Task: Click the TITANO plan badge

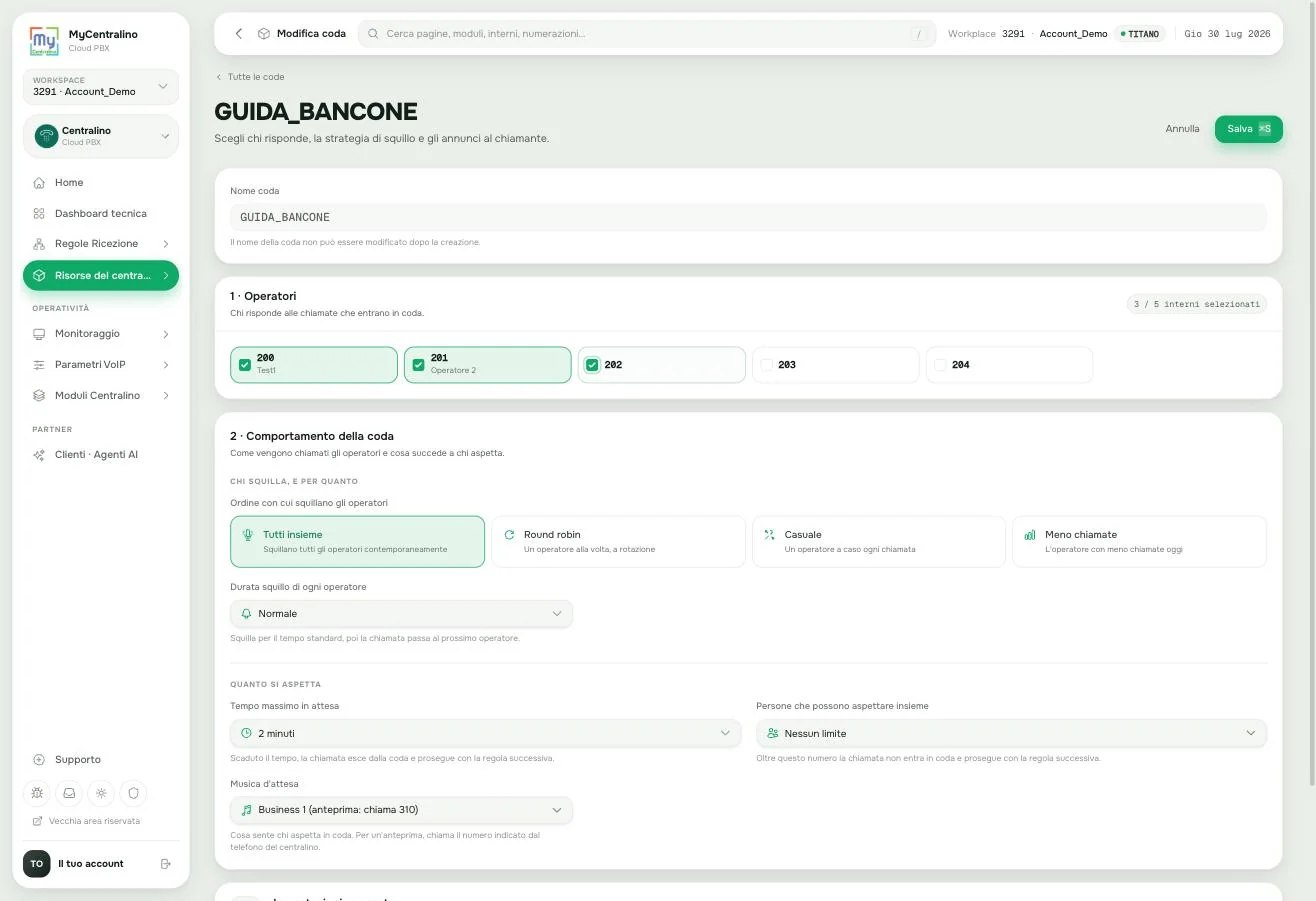Action: coord(1140,34)
